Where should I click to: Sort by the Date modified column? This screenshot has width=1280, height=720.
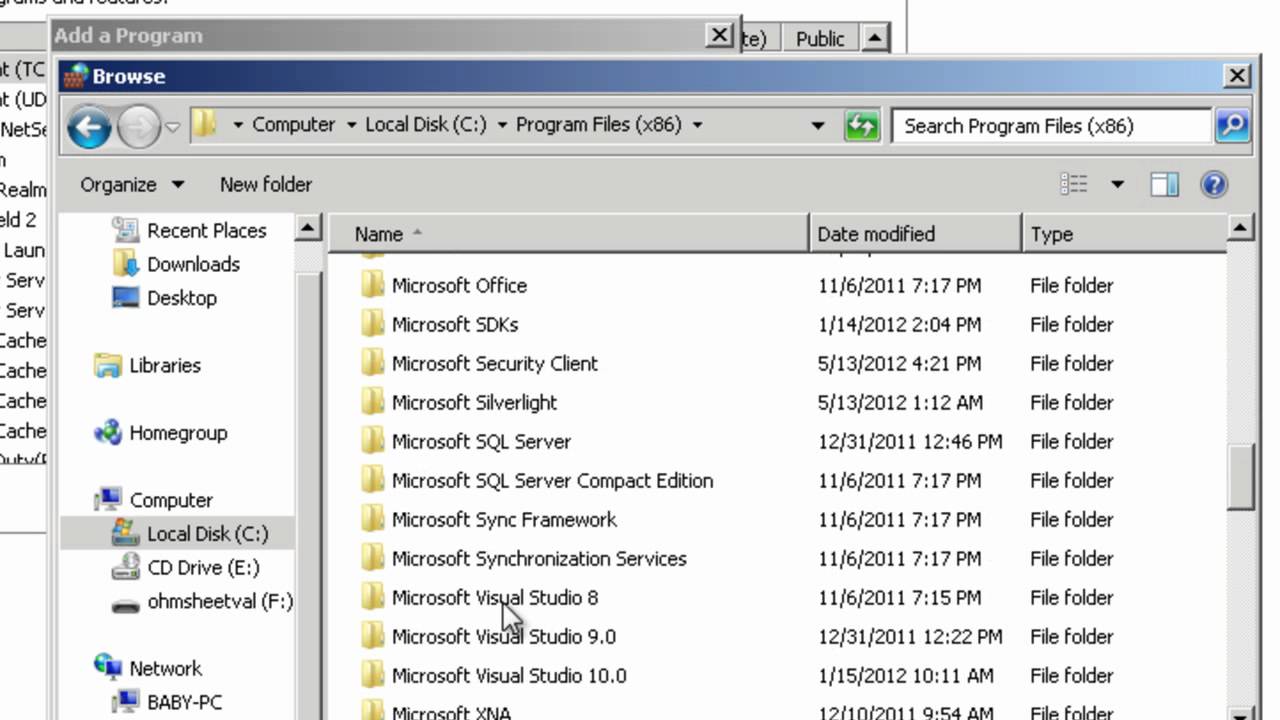pyautogui.click(x=876, y=234)
